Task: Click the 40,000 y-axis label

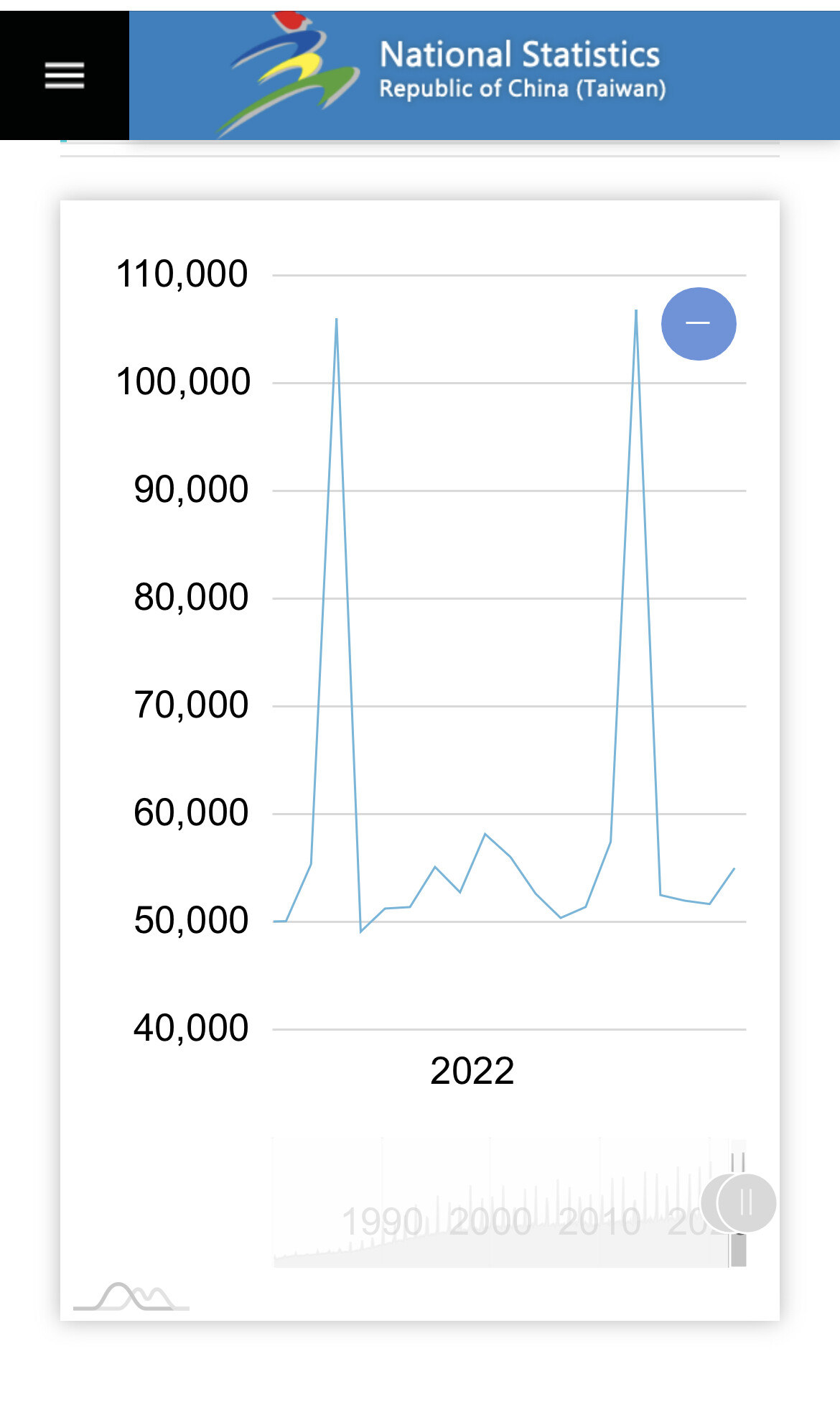Action: (191, 1029)
